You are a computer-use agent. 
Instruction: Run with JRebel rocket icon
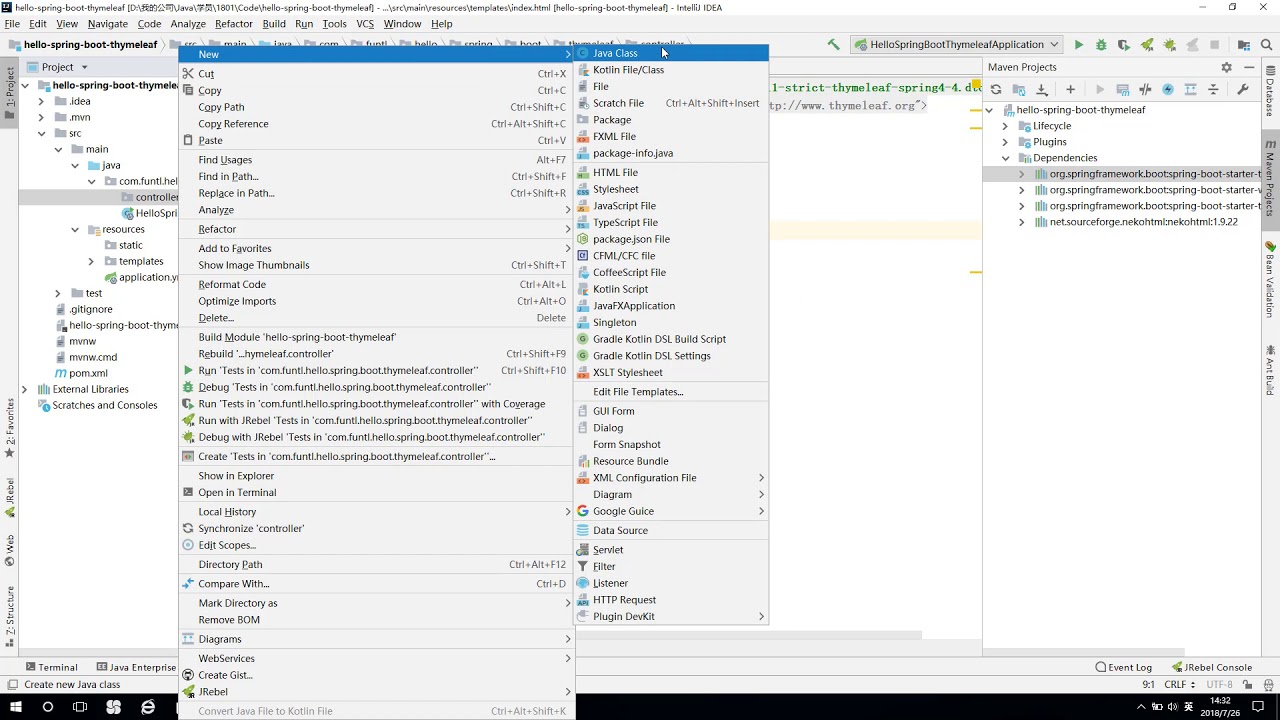click(1147, 44)
